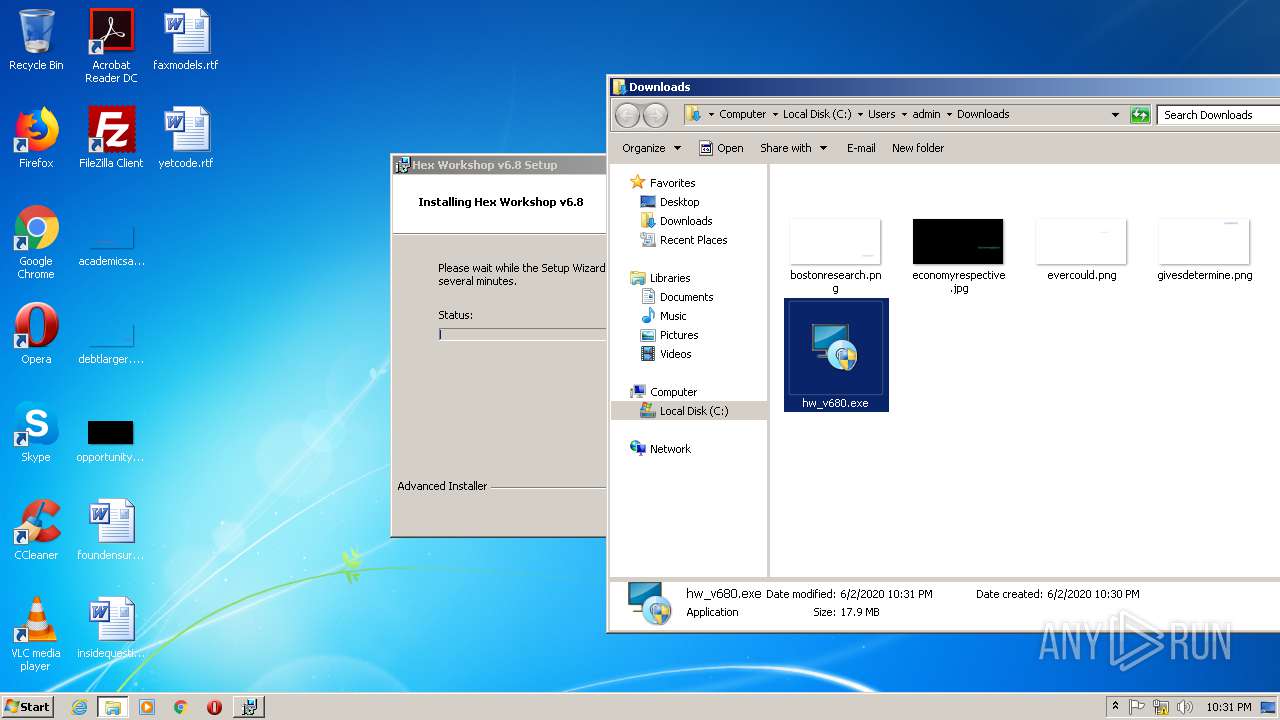Select Downloads under Favorites

pos(676,221)
